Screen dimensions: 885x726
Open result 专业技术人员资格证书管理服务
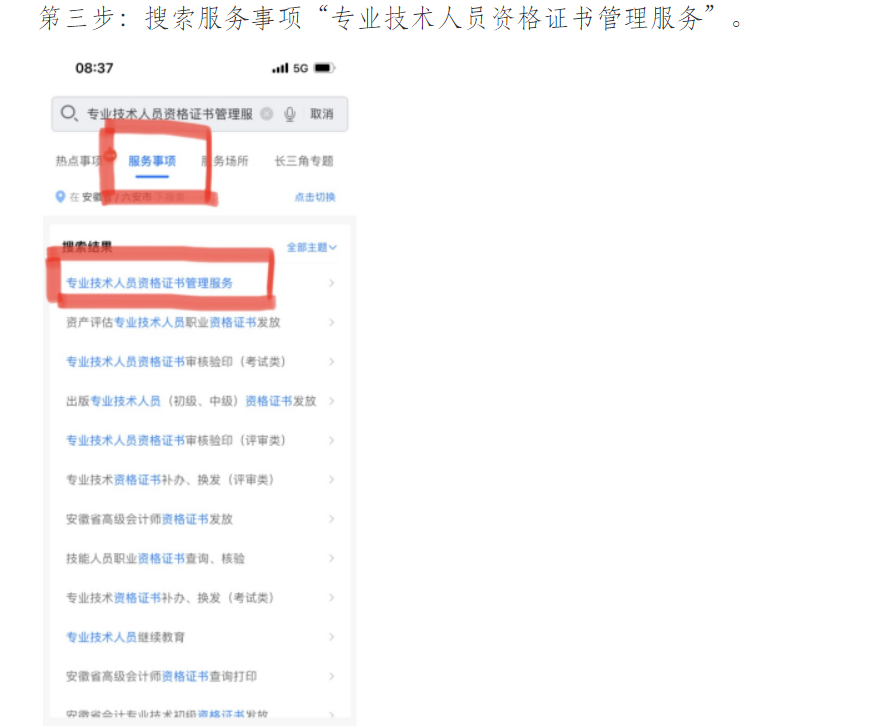[150, 283]
